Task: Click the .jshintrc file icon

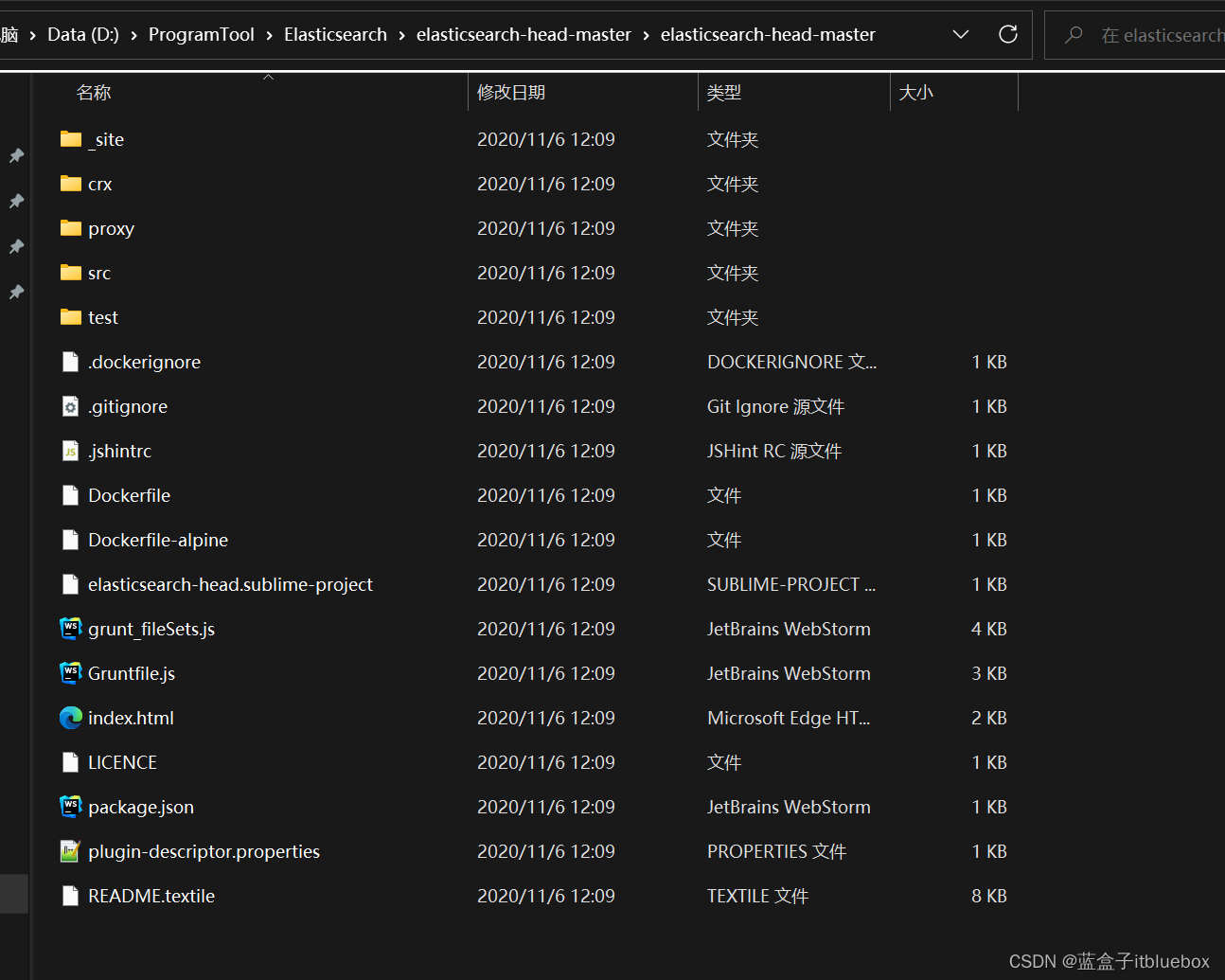Action: pyautogui.click(x=71, y=451)
